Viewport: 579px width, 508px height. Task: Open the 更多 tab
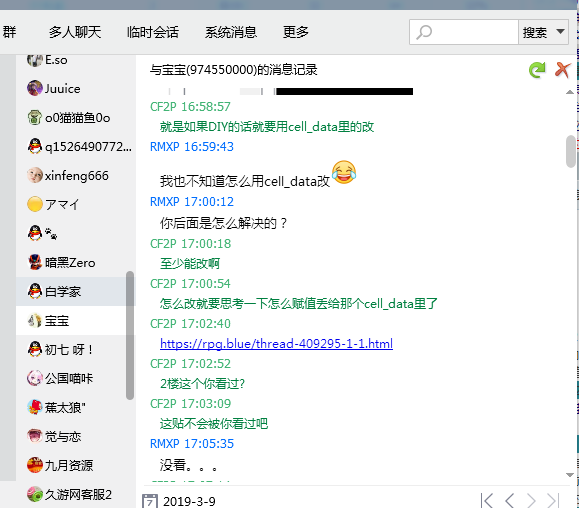(x=295, y=32)
